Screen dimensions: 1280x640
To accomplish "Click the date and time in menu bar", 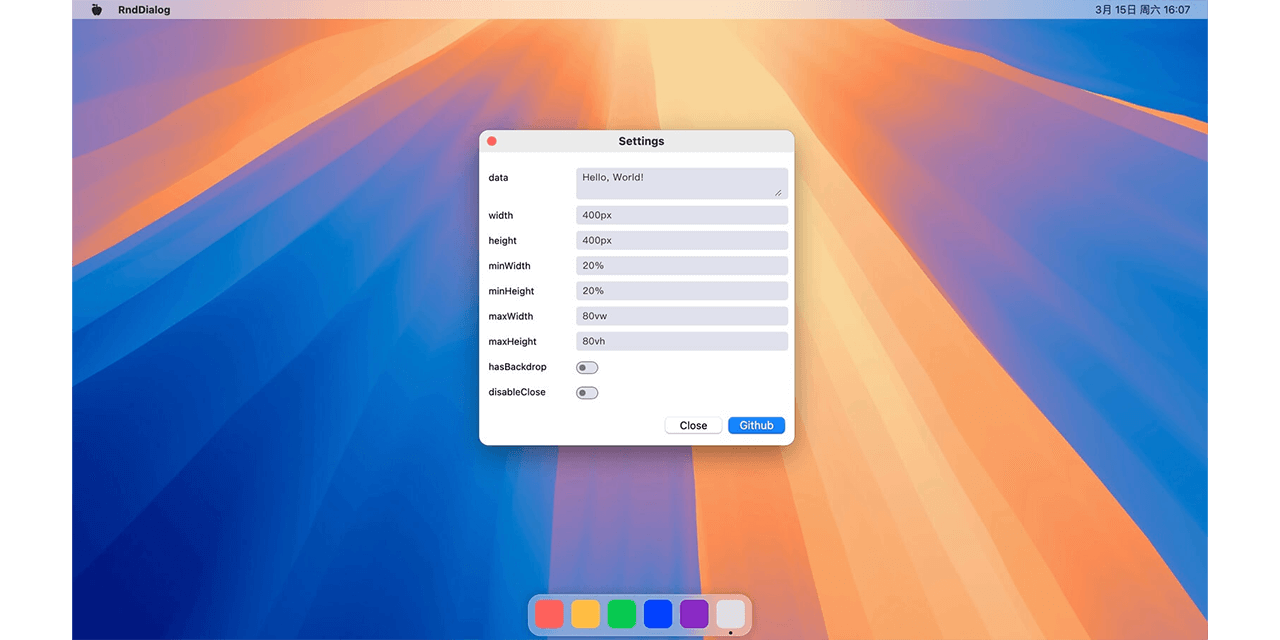I will [1142, 10].
